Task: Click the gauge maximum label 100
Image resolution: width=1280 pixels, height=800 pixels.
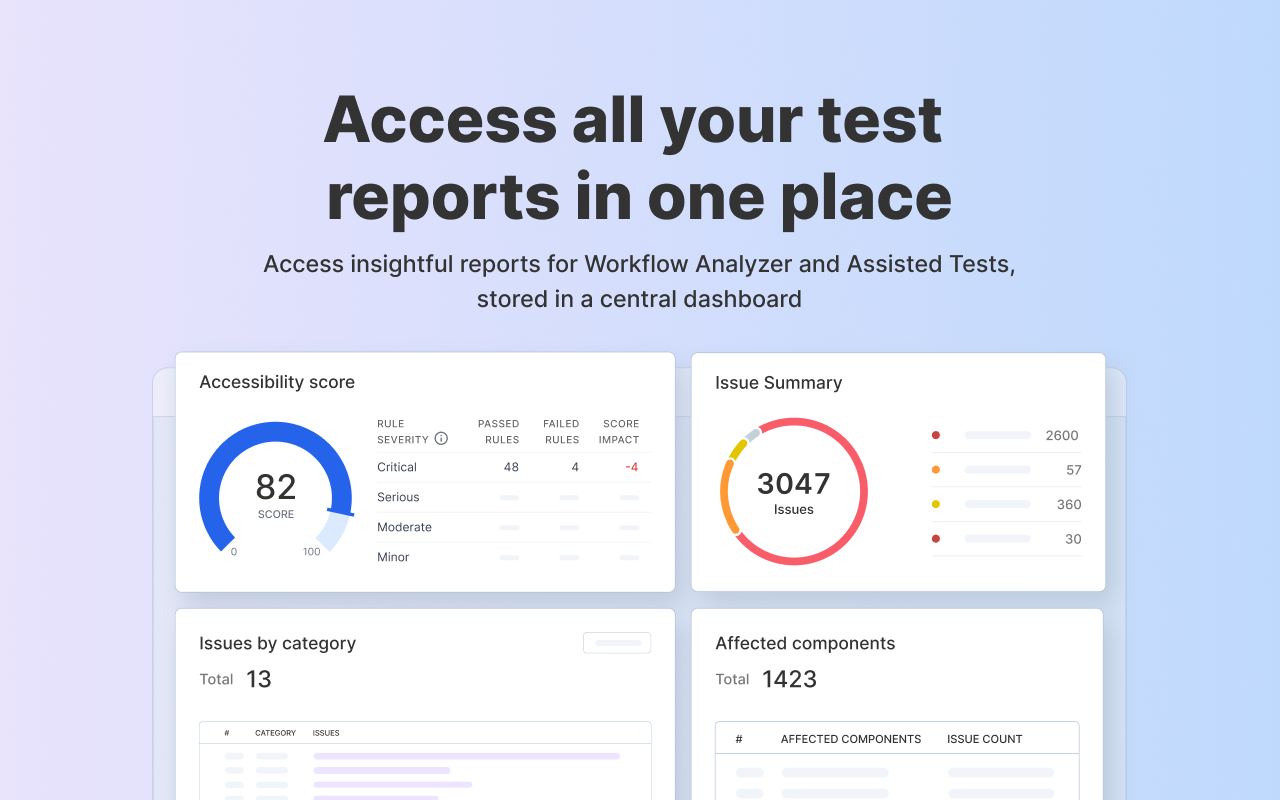Action: (312, 551)
